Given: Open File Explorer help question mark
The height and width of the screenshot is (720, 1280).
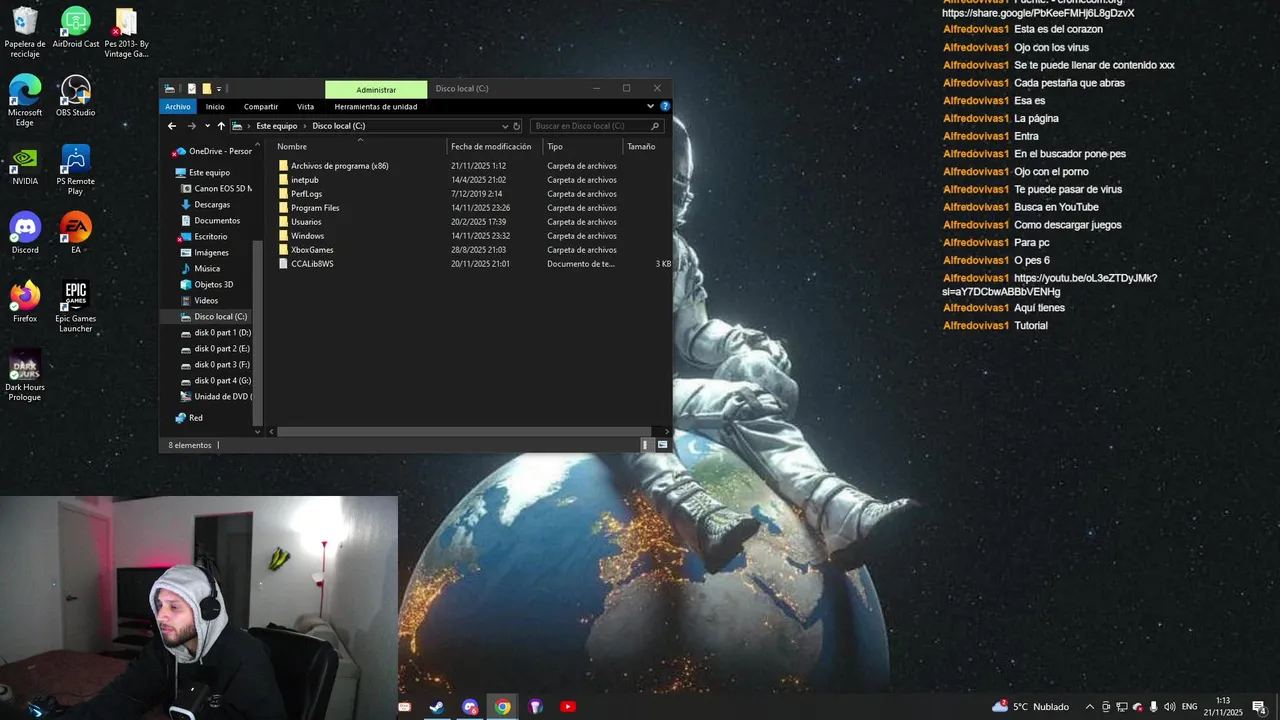Looking at the screenshot, I should (x=665, y=106).
